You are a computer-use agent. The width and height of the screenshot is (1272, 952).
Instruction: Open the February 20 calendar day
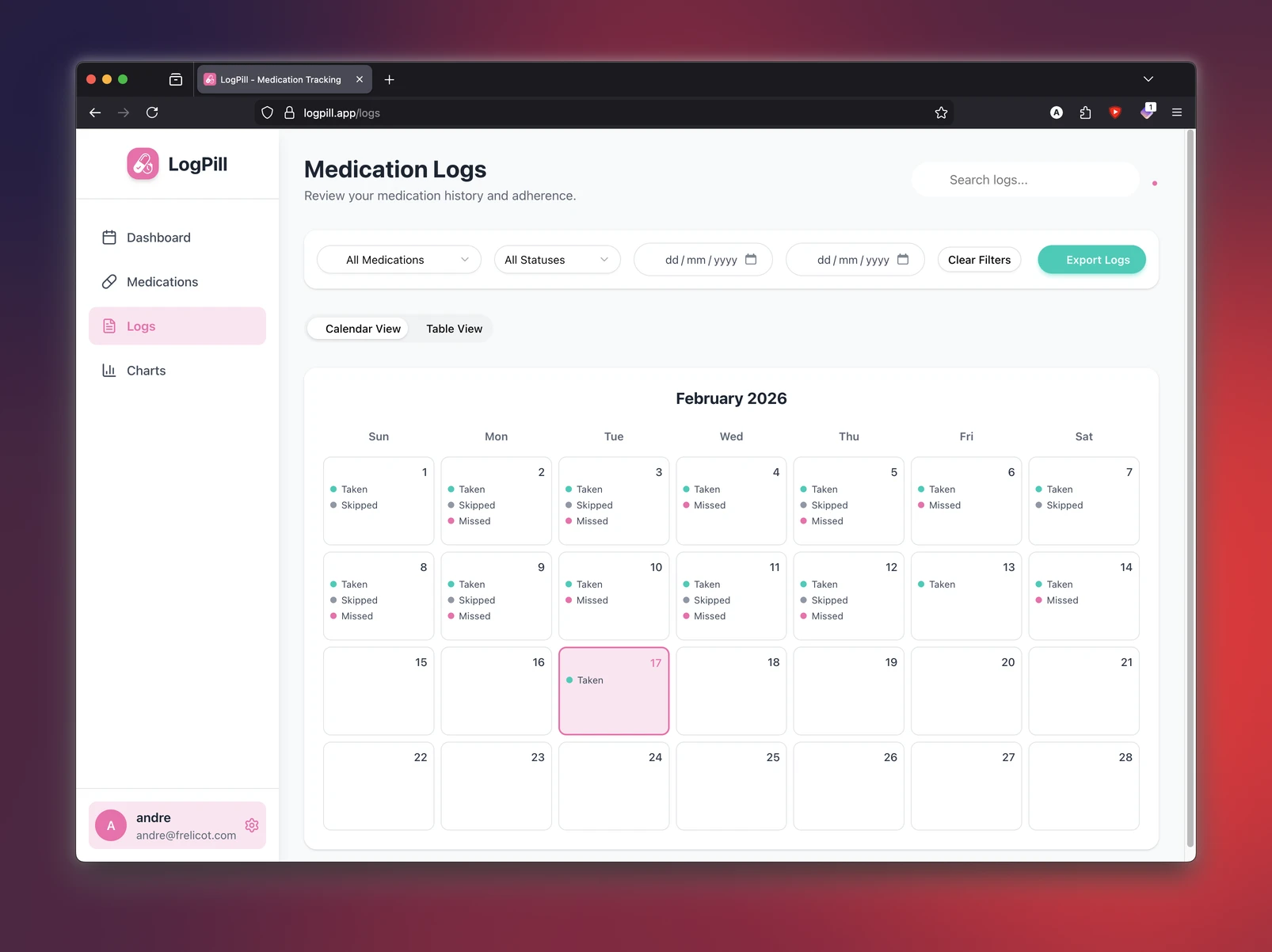966,691
